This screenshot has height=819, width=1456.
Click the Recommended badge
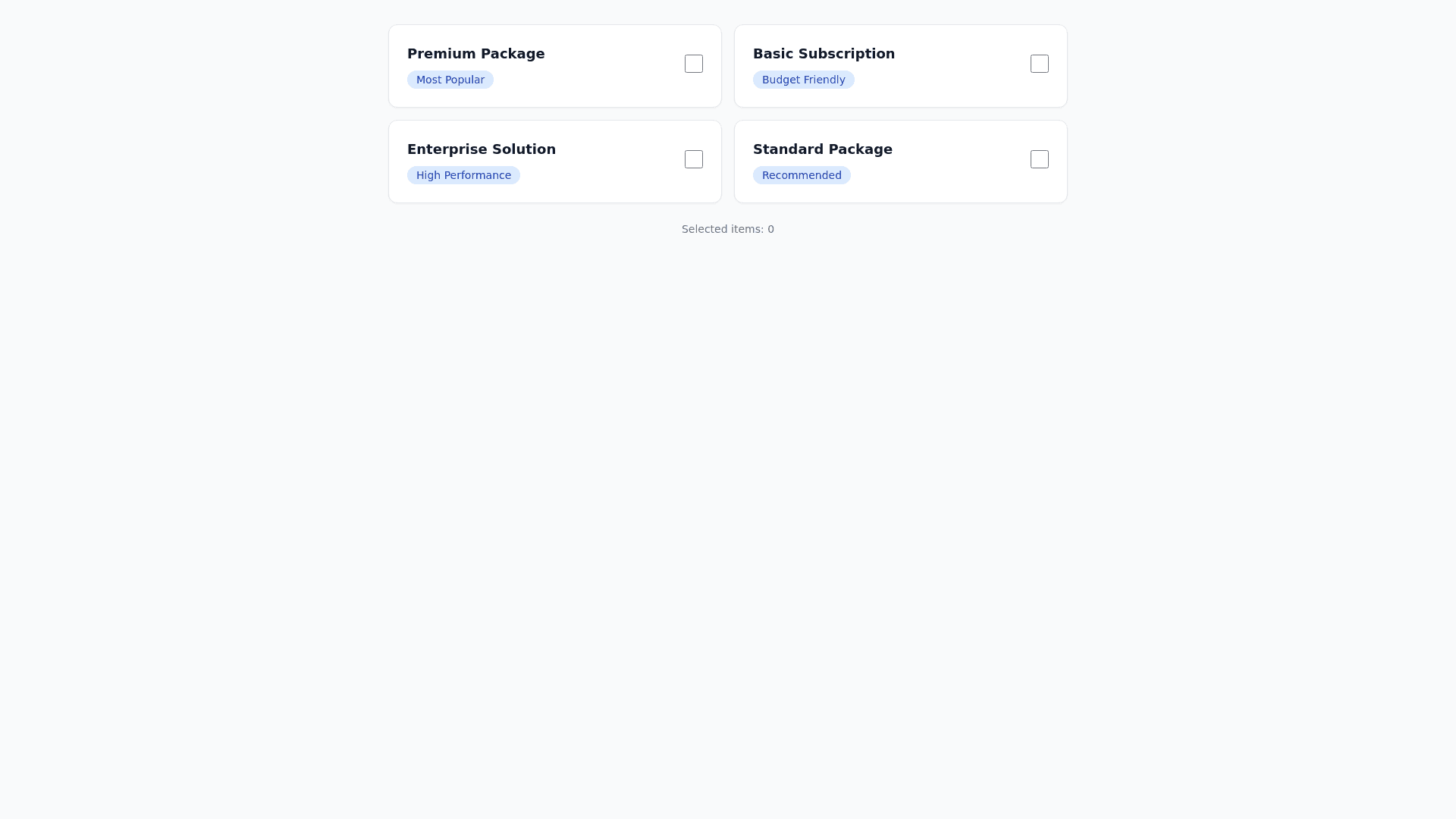[802, 175]
